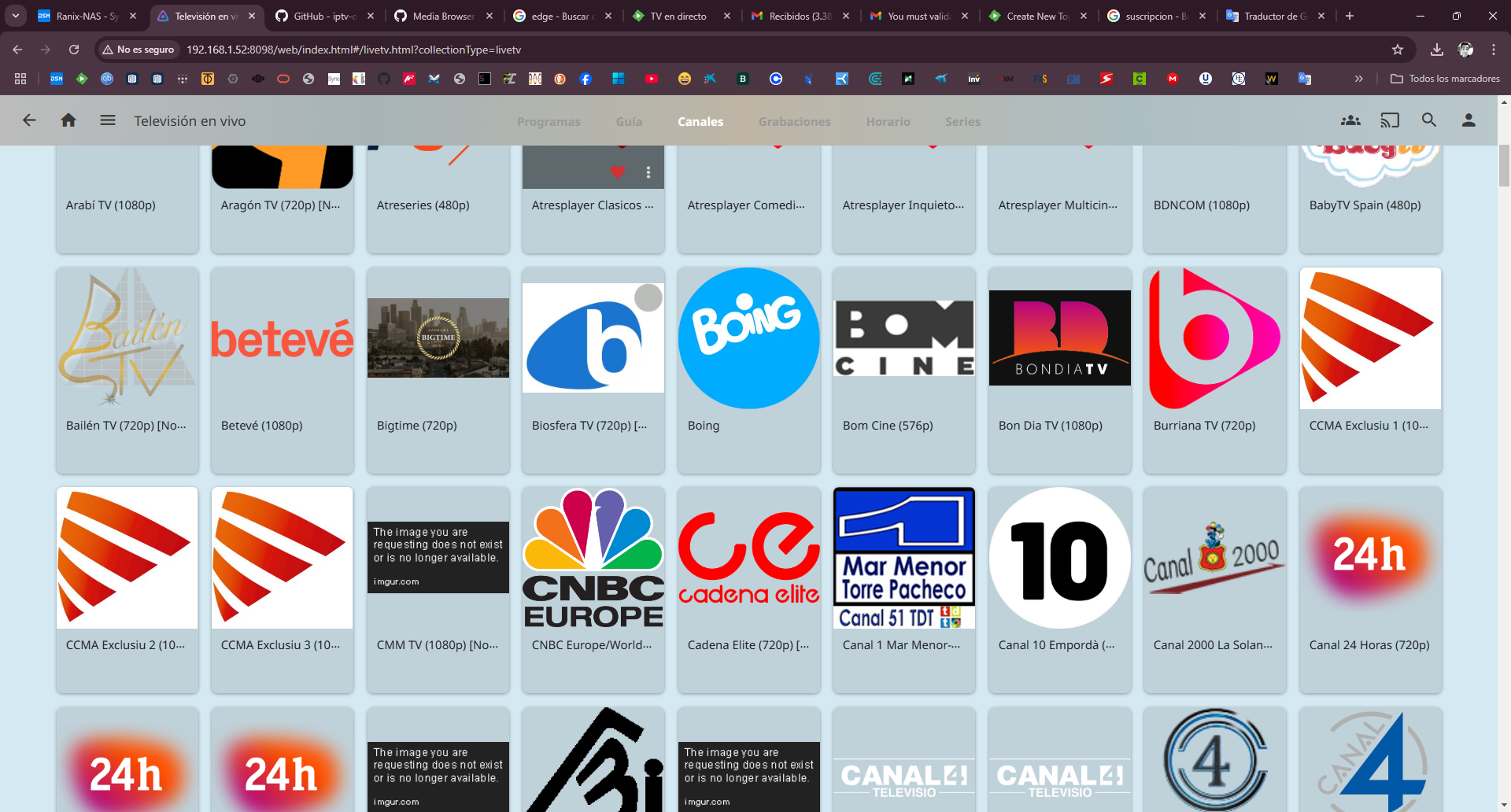
Task: Go back using the app back arrow
Action: (29, 120)
